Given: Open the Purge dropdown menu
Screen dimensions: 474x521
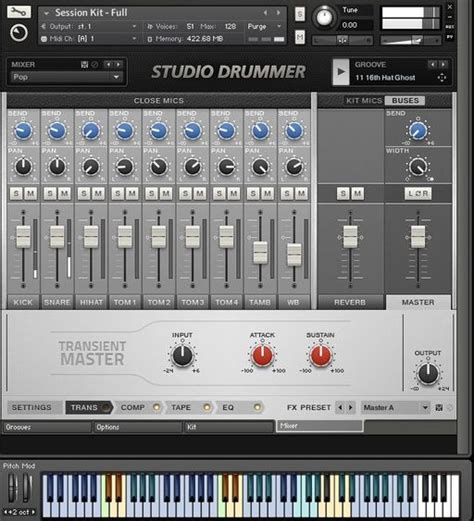Looking at the screenshot, I should (265, 26).
